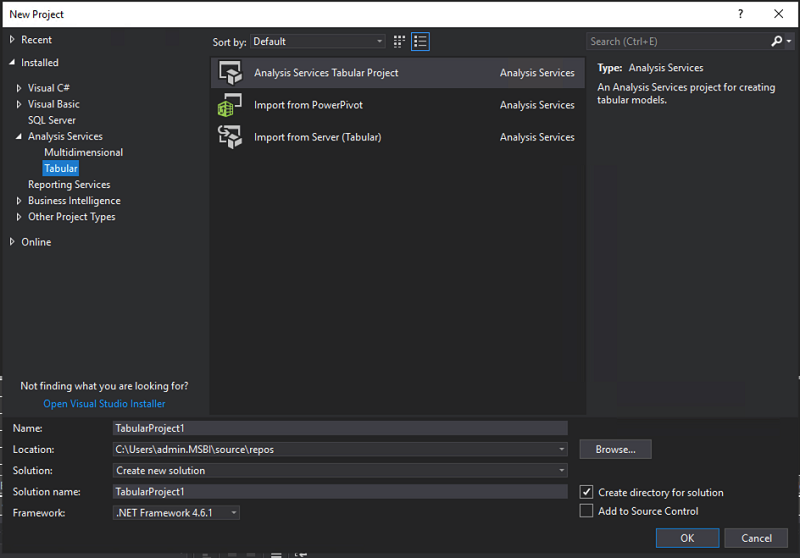
Task: Select Analysis Services Tabular Project template text
Action: pos(326,72)
